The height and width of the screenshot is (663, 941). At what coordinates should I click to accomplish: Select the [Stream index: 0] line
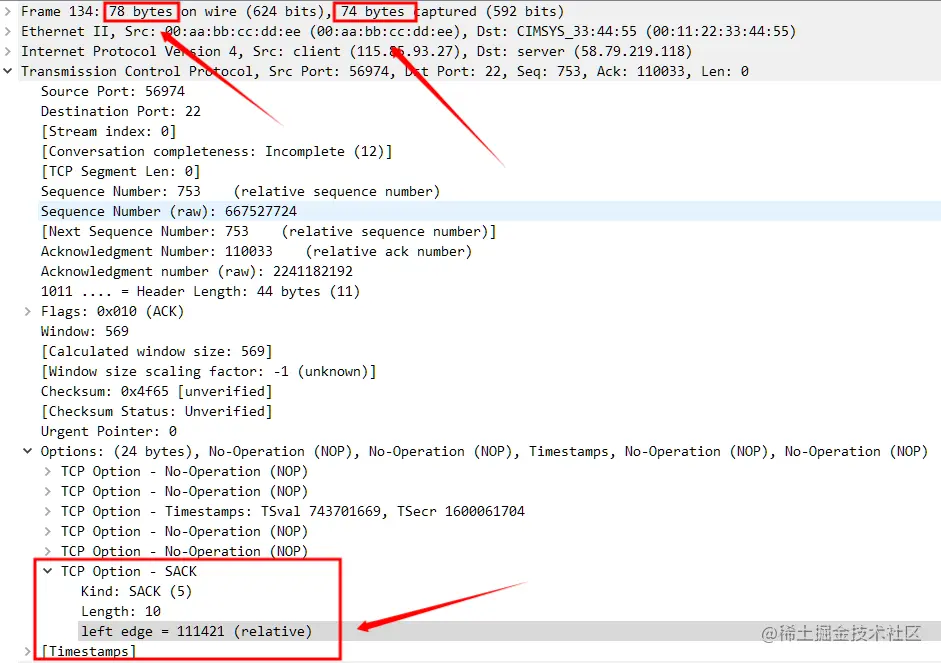[x=109, y=131]
